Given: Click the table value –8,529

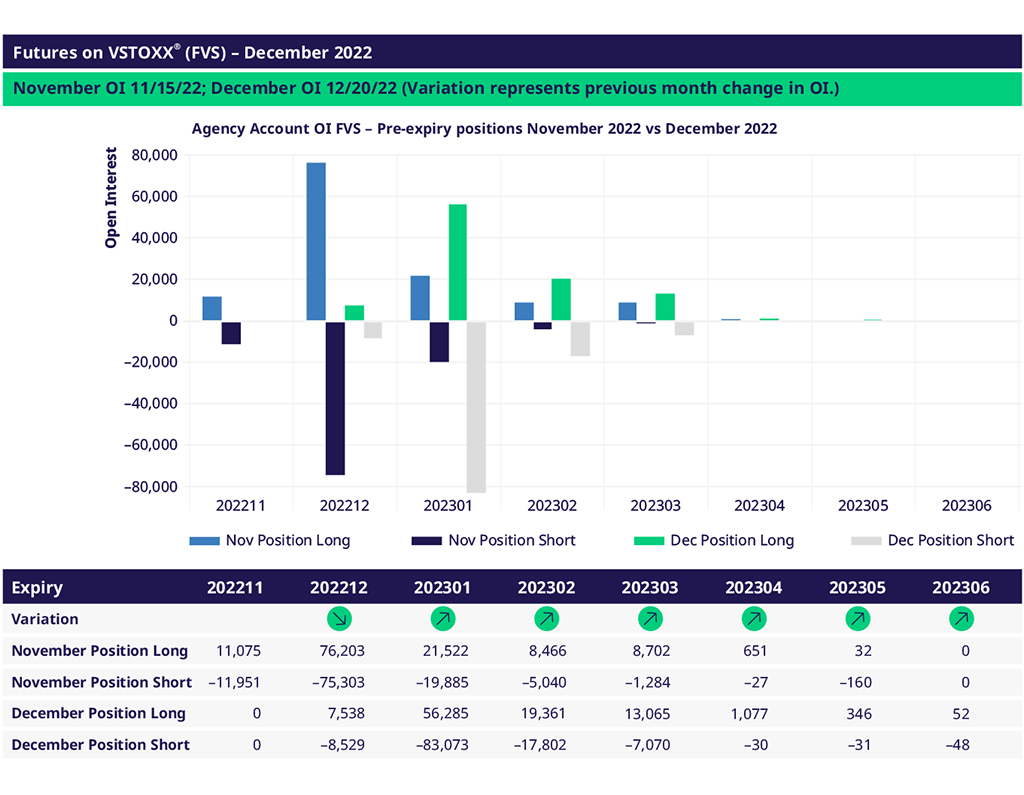Looking at the screenshot, I should 342,745.
